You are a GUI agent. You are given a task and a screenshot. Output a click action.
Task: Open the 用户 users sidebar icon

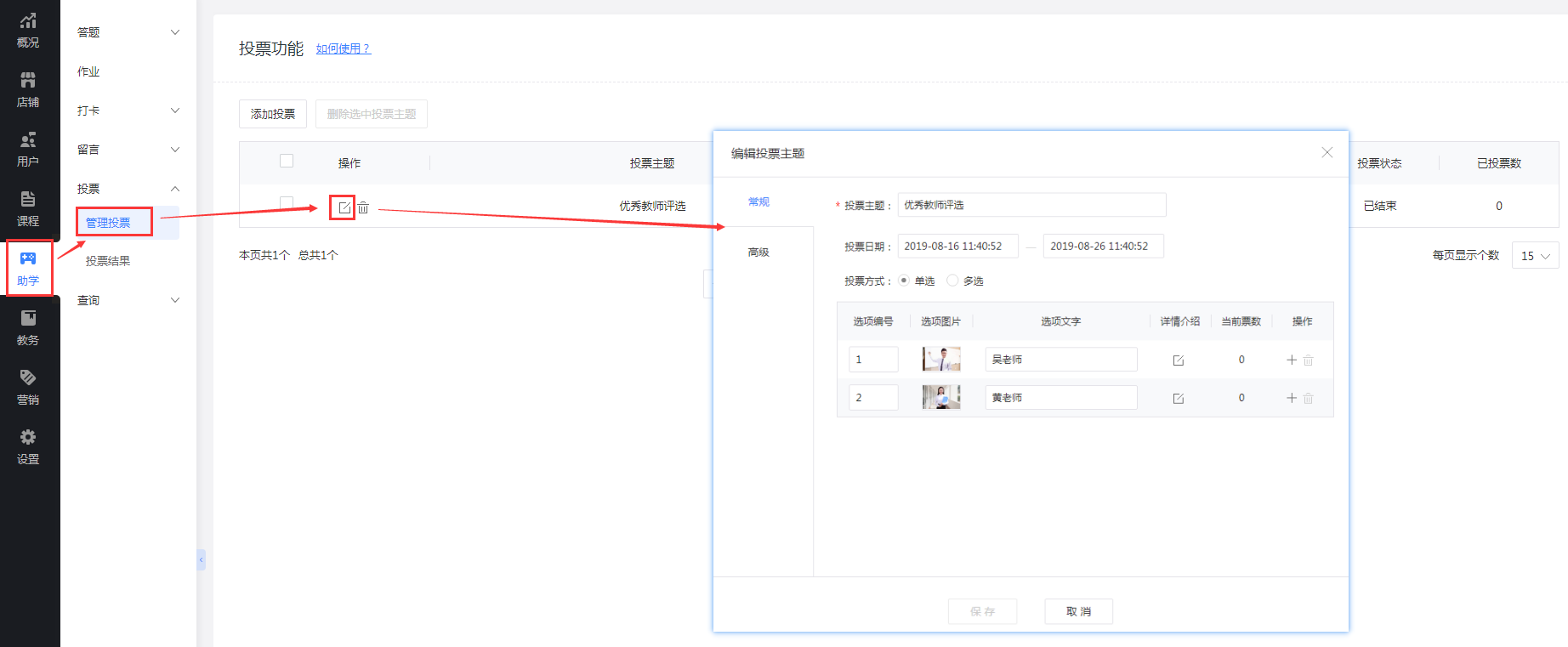[28, 150]
